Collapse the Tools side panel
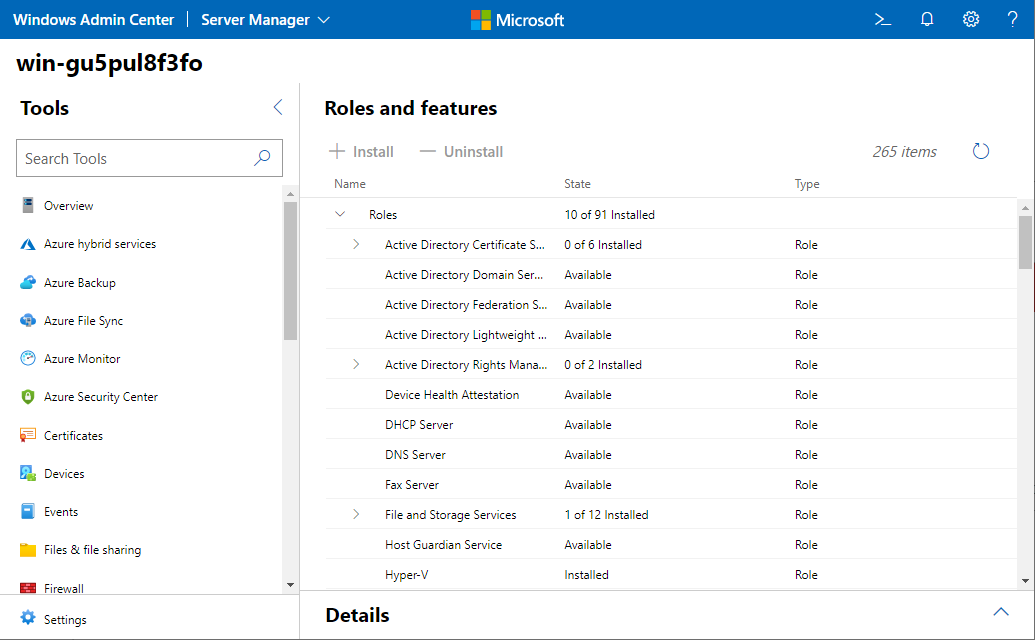Screen dimensions: 1035x640 point(278,108)
